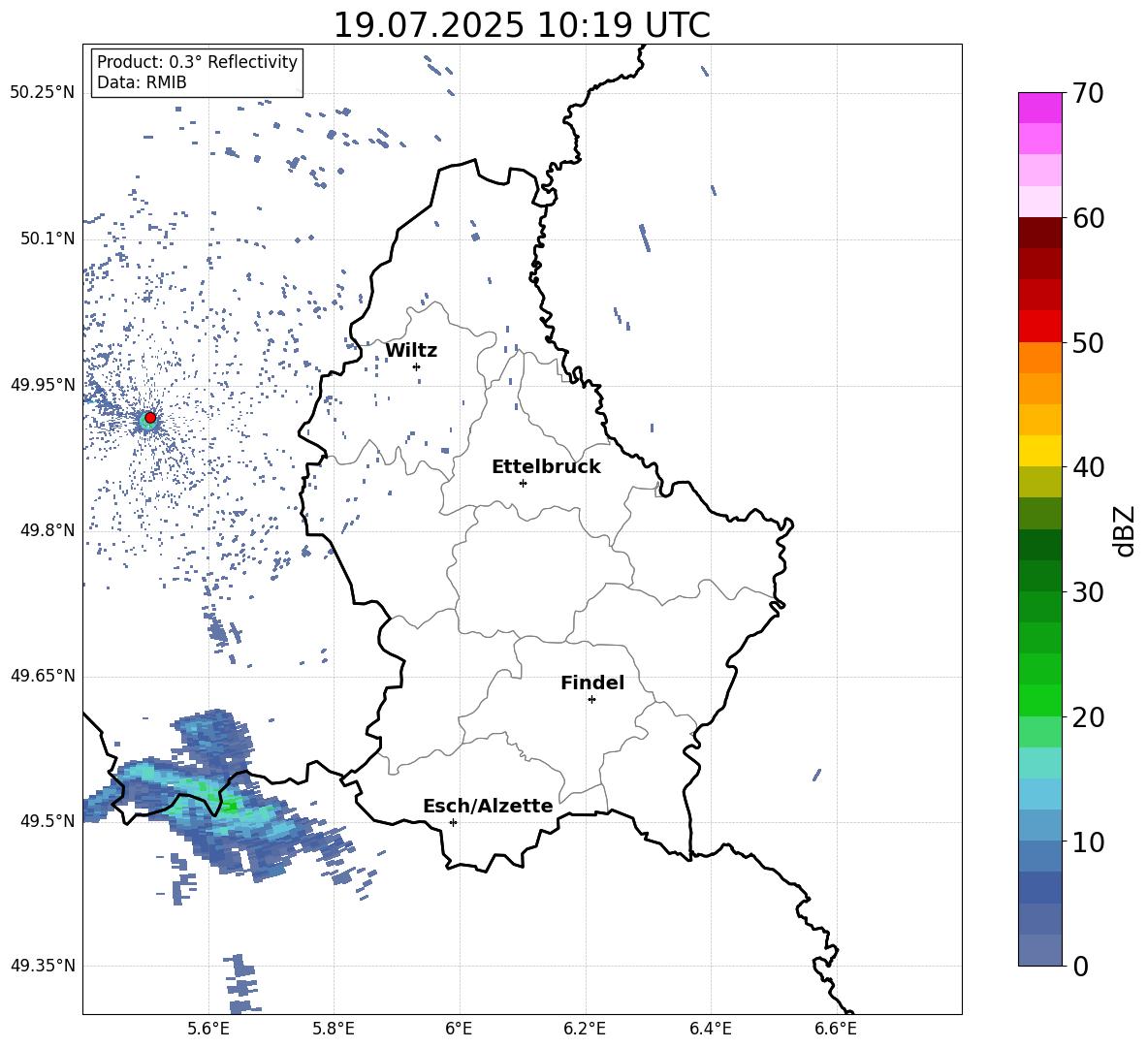Click the 40 tick on colorbar

[1088, 467]
